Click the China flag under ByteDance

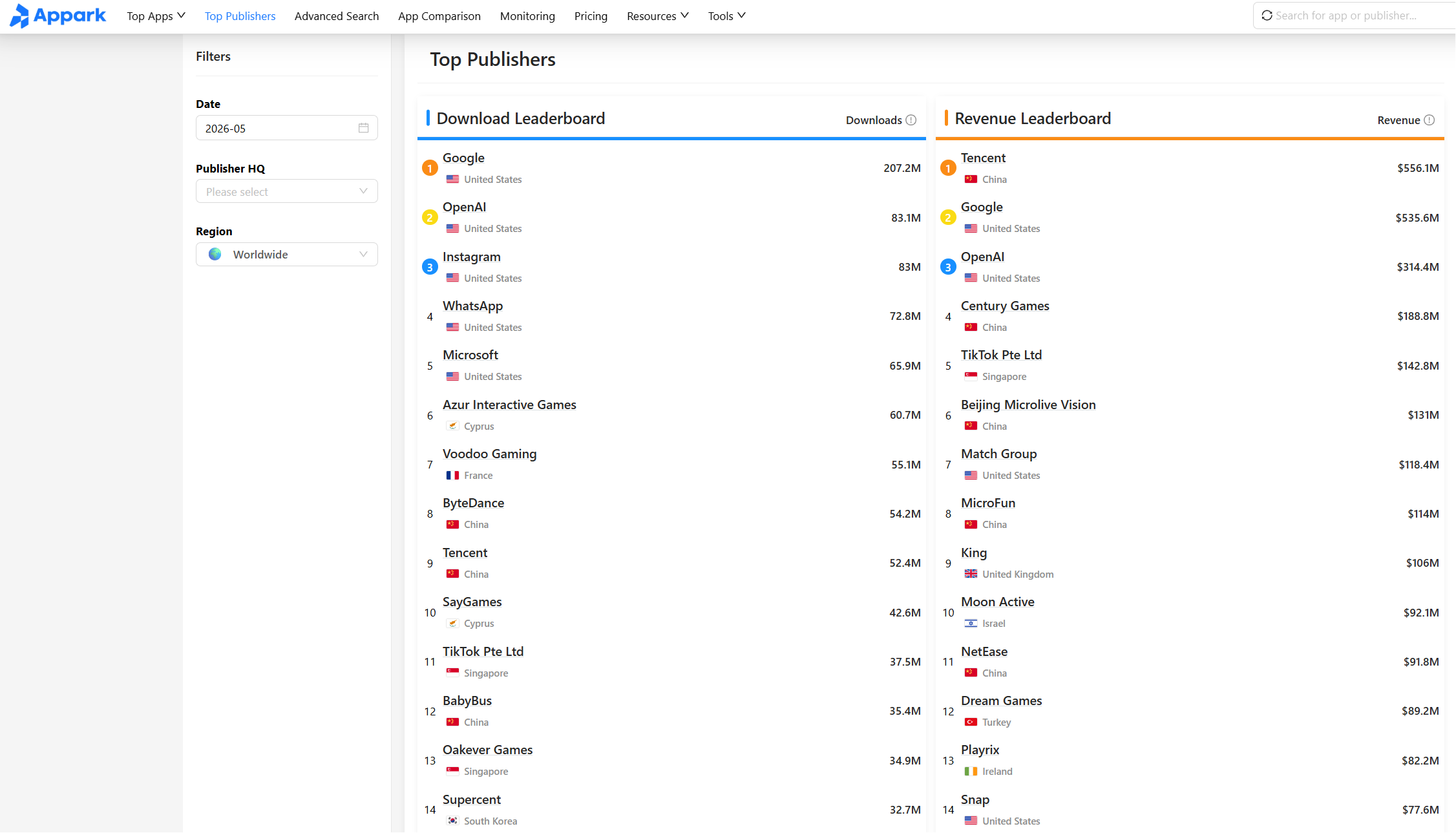[x=452, y=525]
